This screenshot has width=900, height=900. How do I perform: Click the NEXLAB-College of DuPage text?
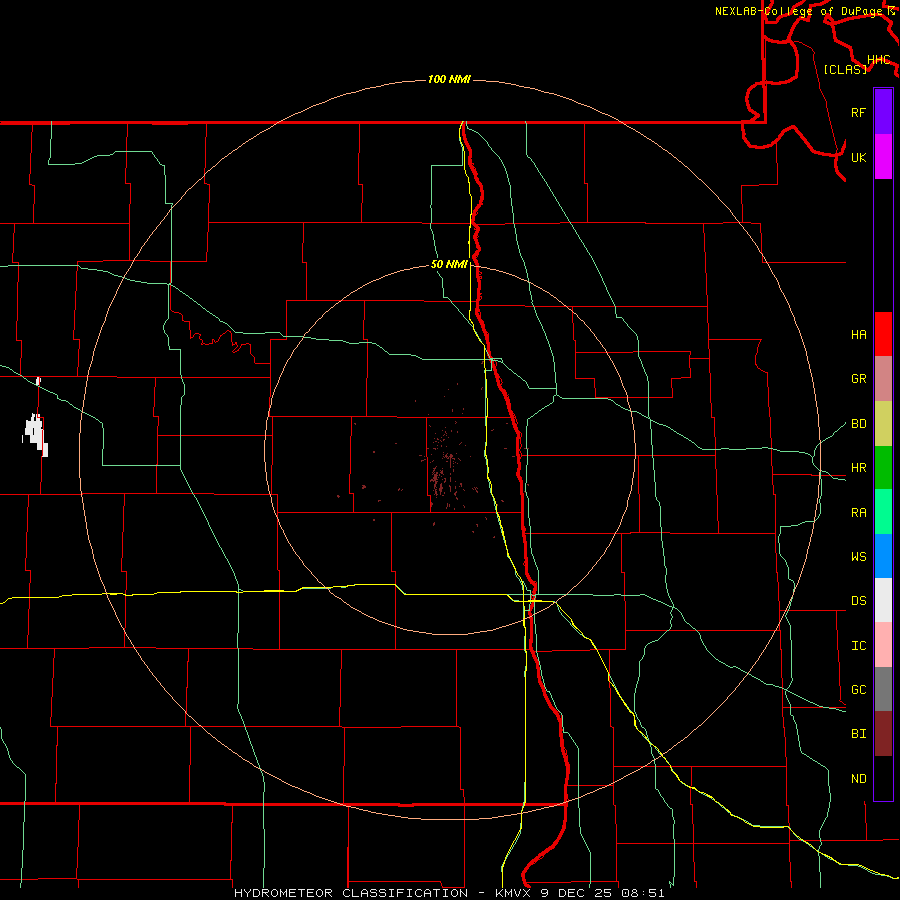pyautogui.click(x=798, y=11)
